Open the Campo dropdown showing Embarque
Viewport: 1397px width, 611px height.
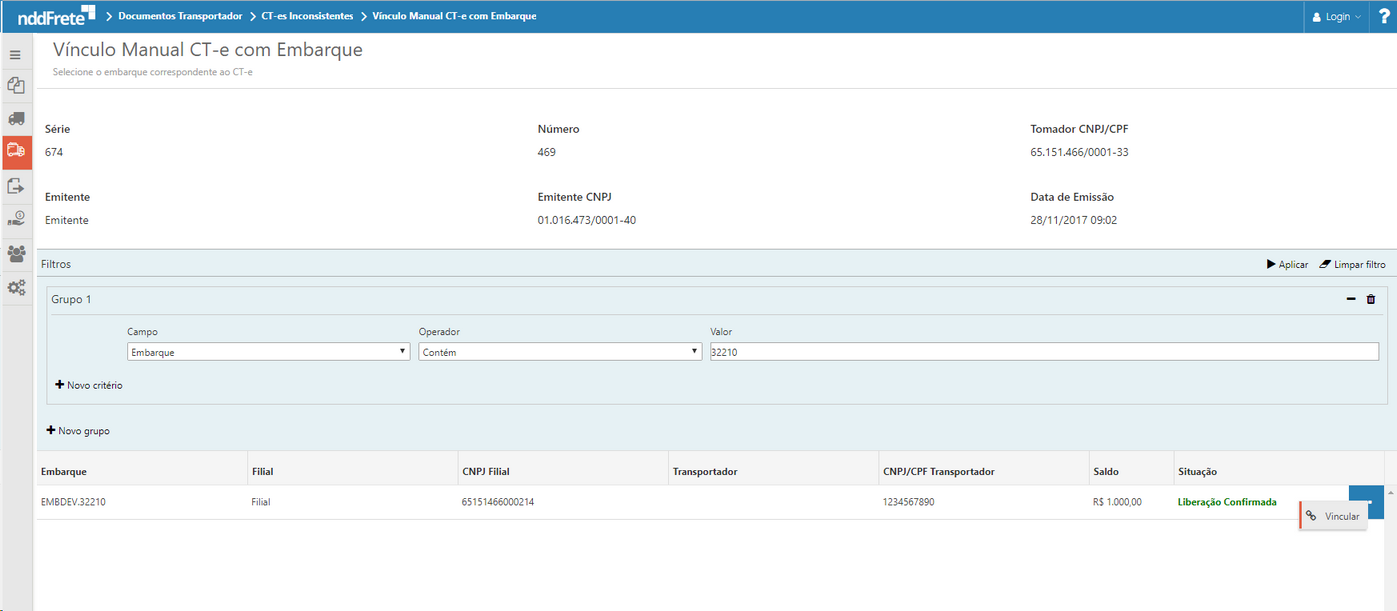point(268,352)
